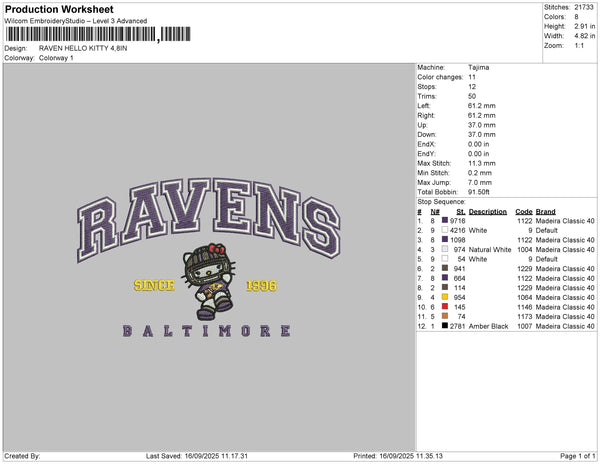Click the orange swatch in stop 11

(x=445, y=316)
